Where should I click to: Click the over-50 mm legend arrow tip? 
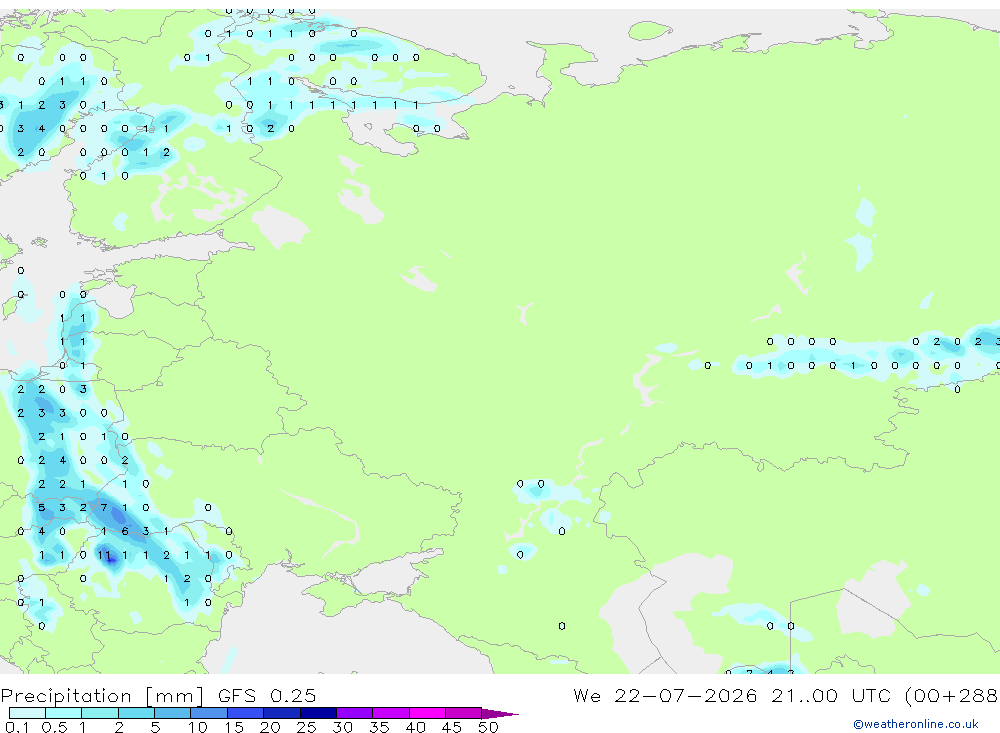[x=501, y=714]
